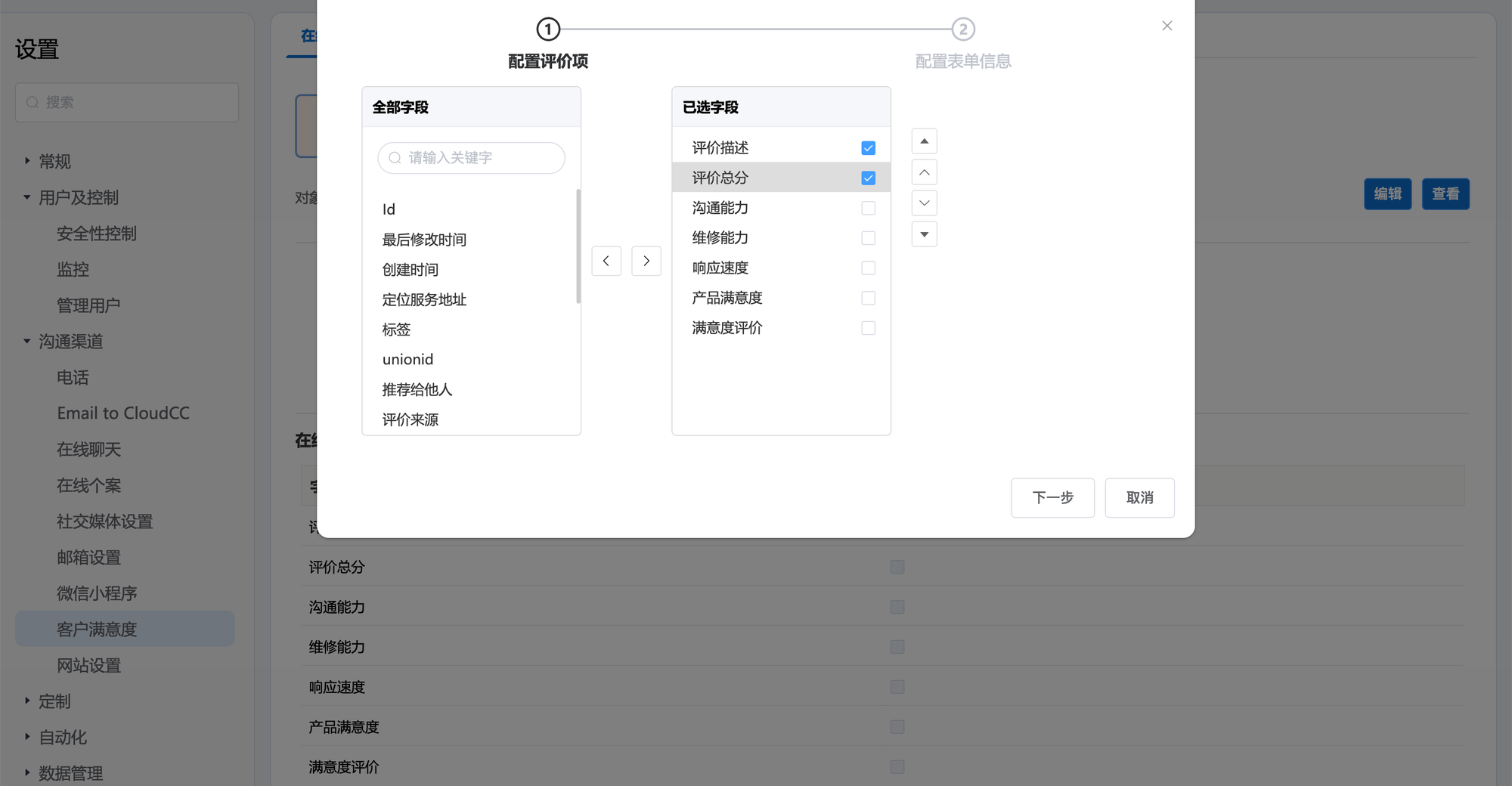Click the 下一步 button
1512x786 pixels.
(x=1052, y=497)
